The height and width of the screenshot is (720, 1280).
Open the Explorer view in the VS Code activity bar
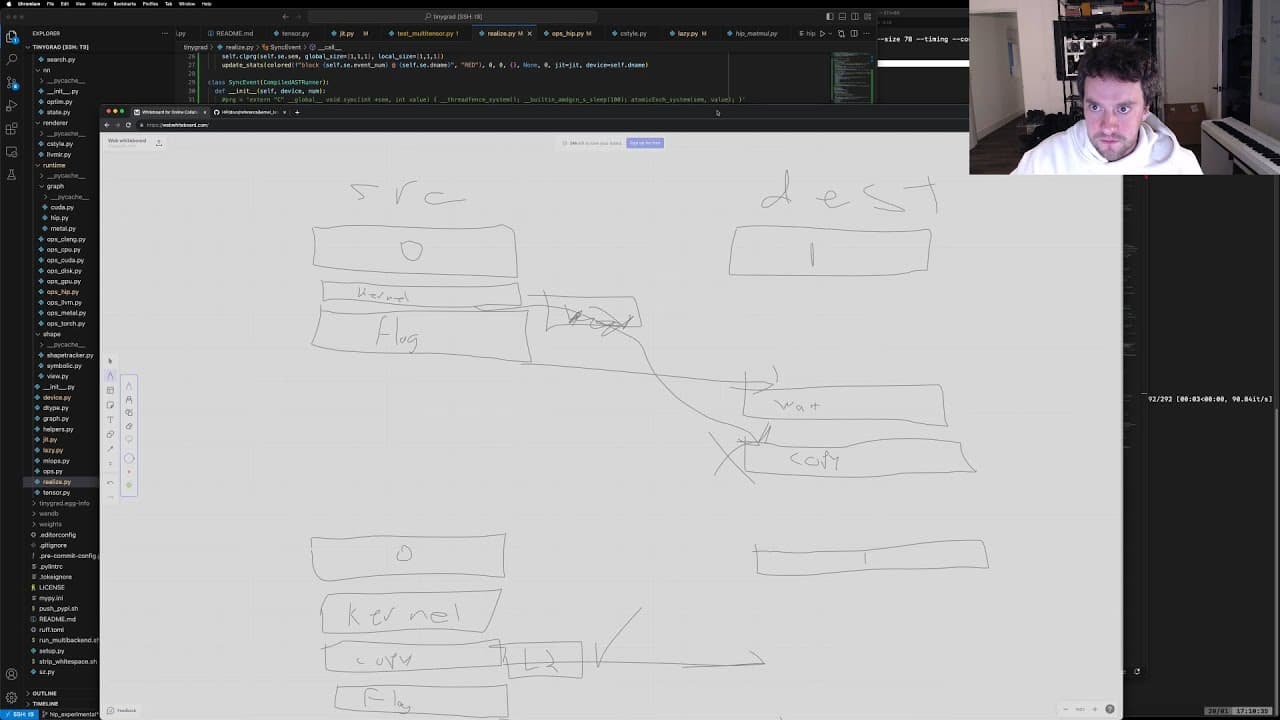click(x=12, y=37)
